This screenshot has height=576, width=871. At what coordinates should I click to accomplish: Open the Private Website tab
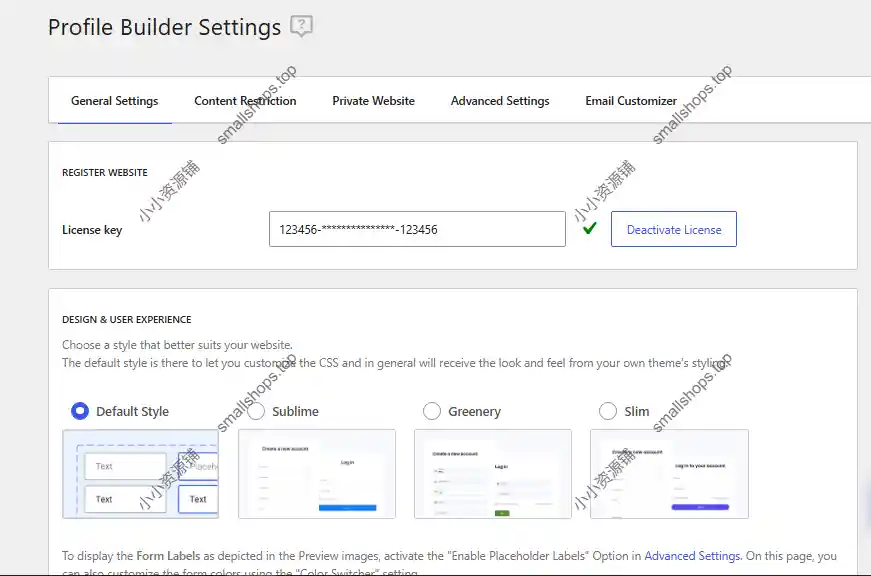click(x=373, y=101)
